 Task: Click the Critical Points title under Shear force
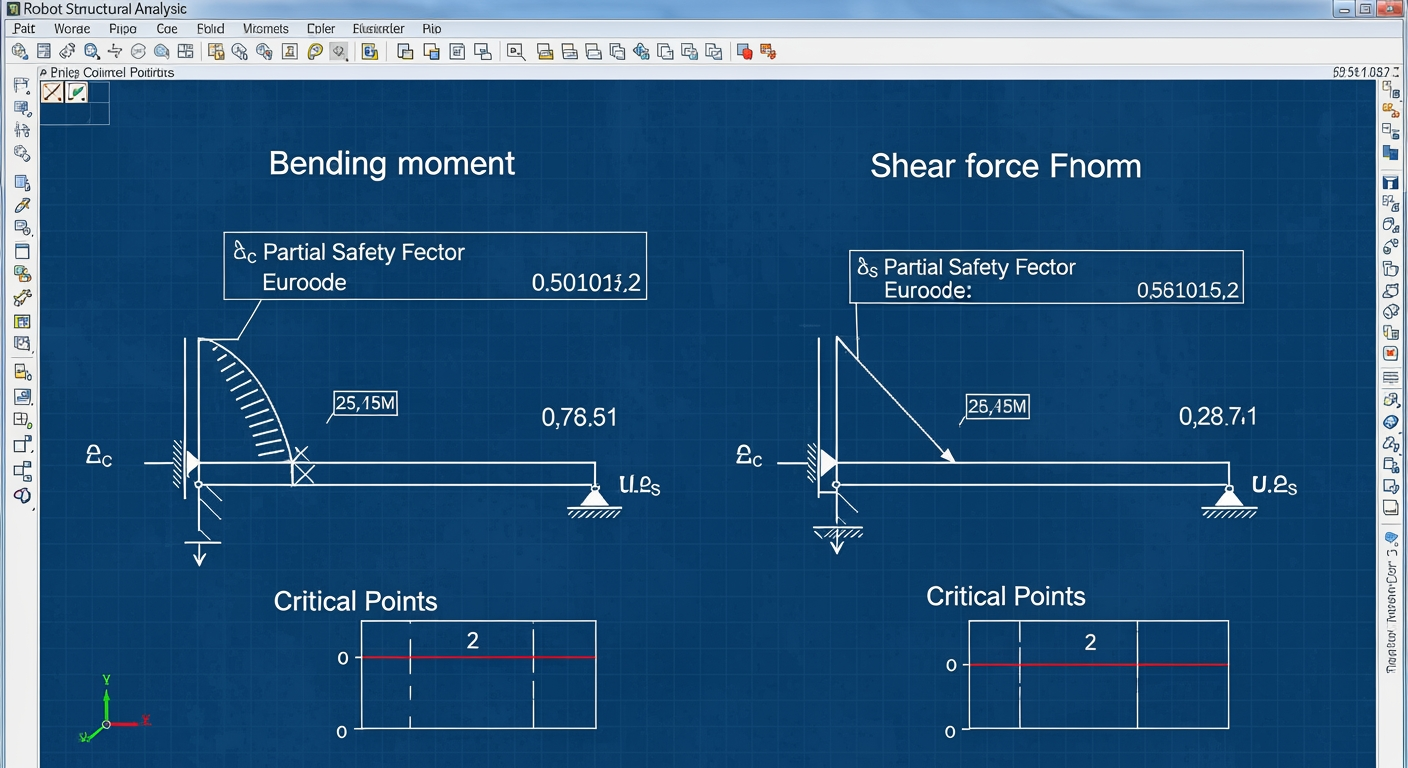(1006, 597)
